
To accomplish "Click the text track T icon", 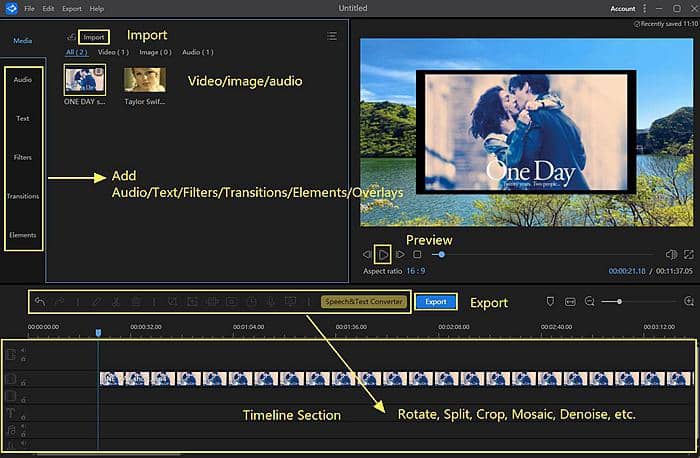I will point(11,413).
